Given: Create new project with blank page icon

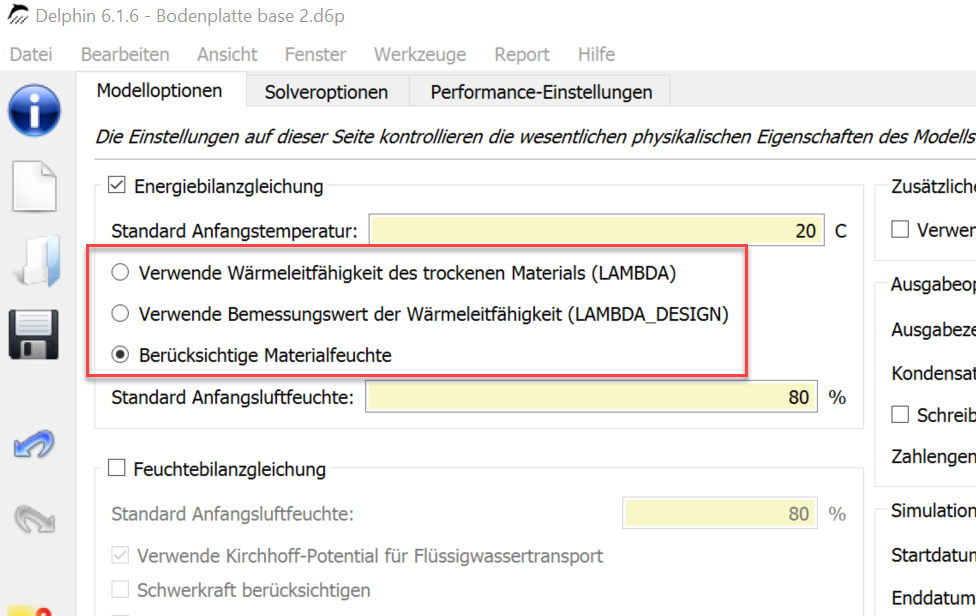Looking at the screenshot, I should [x=35, y=186].
